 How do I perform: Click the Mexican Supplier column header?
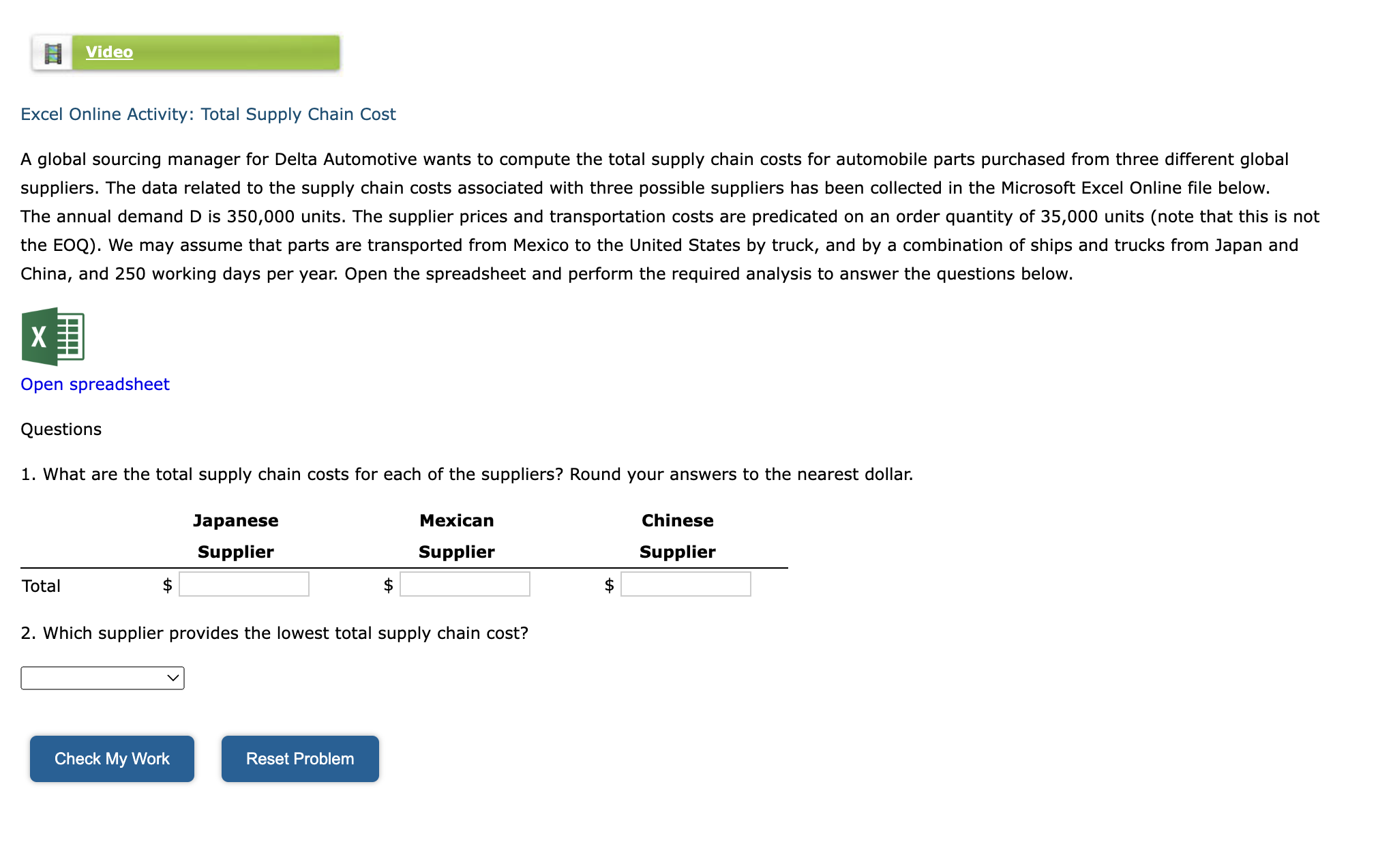coord(456,536)
